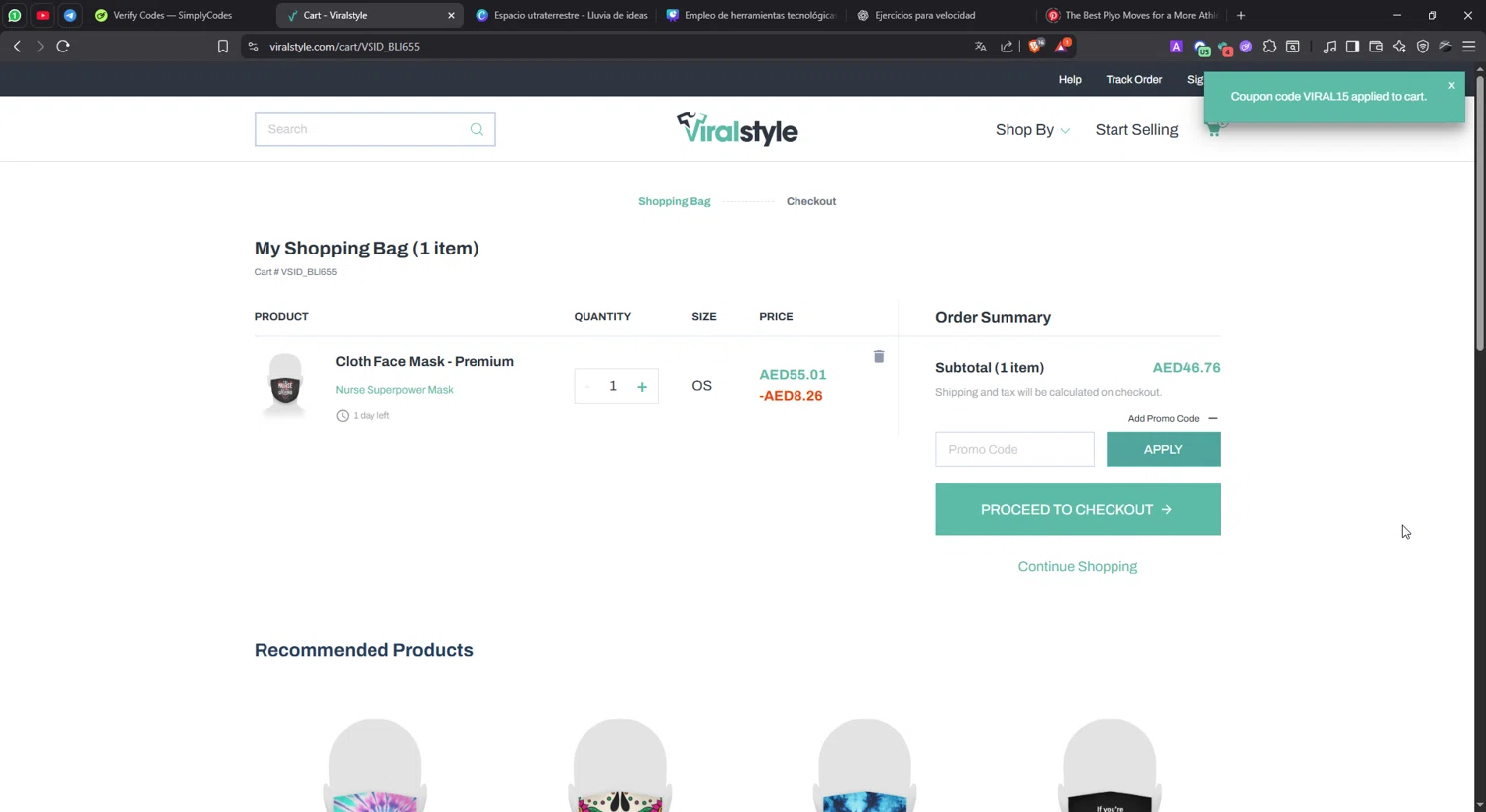Click the discount -AED8.26 text
The height and width of the screenshot is (812, 1486).
791,396
